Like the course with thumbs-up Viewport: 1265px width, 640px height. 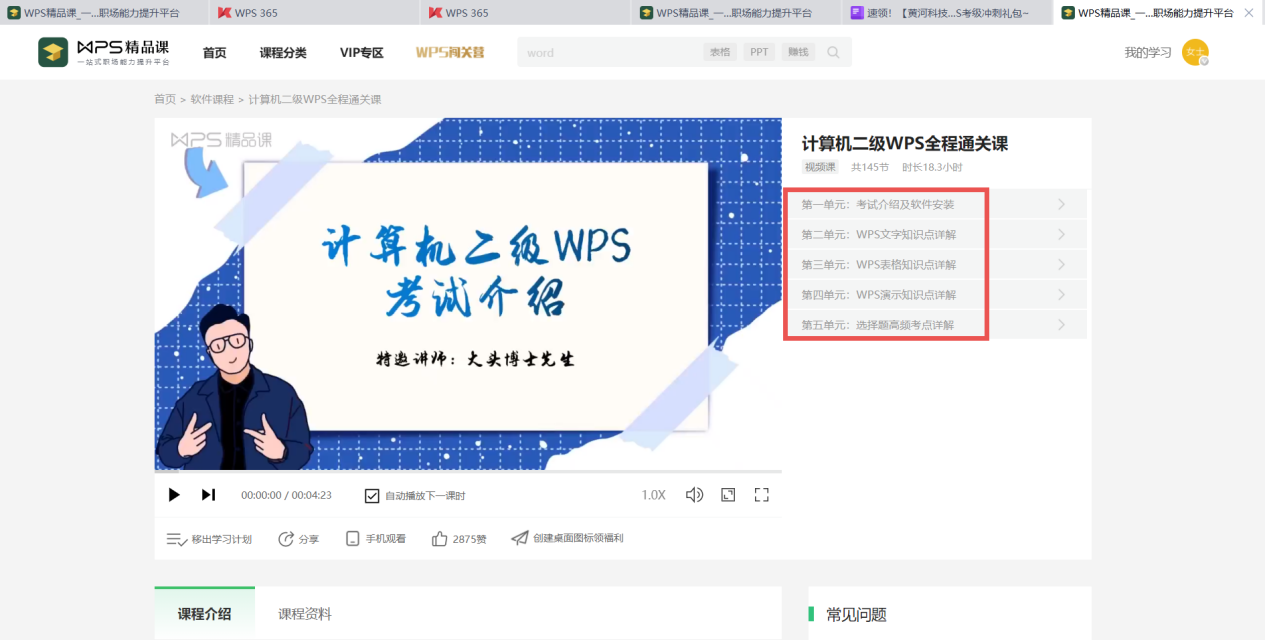point(439,539)
